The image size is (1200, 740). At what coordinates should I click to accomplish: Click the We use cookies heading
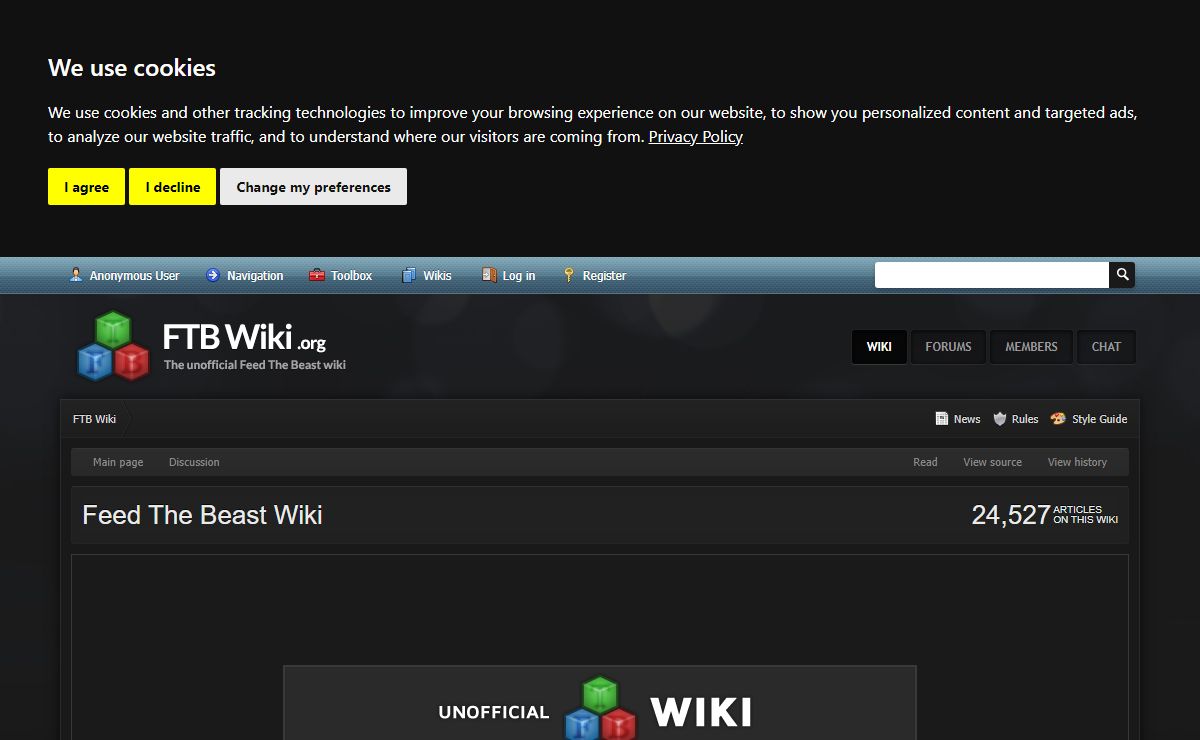[132, 68]
